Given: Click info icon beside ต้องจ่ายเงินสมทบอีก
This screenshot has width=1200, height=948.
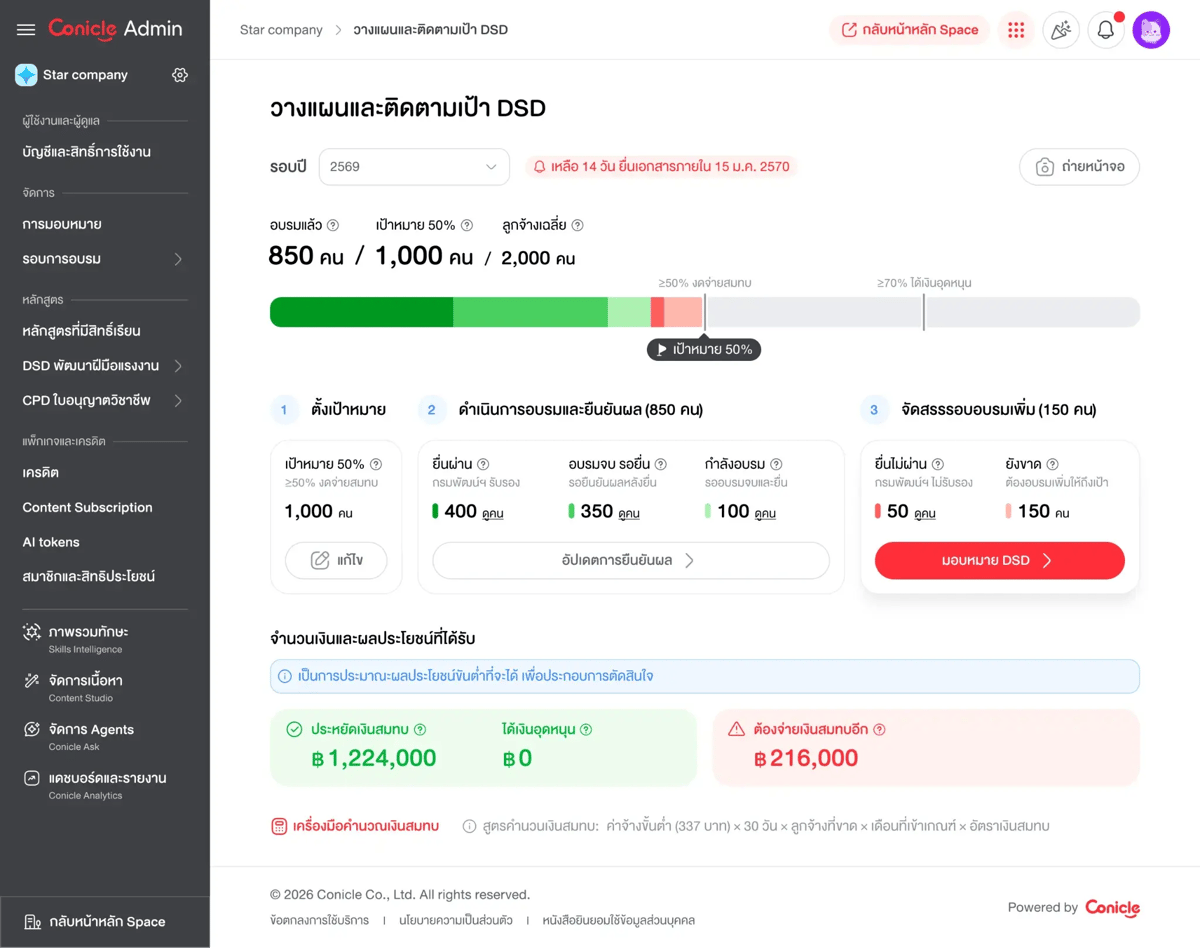Looking at the screenshot, I should click(x=879, y=730).
